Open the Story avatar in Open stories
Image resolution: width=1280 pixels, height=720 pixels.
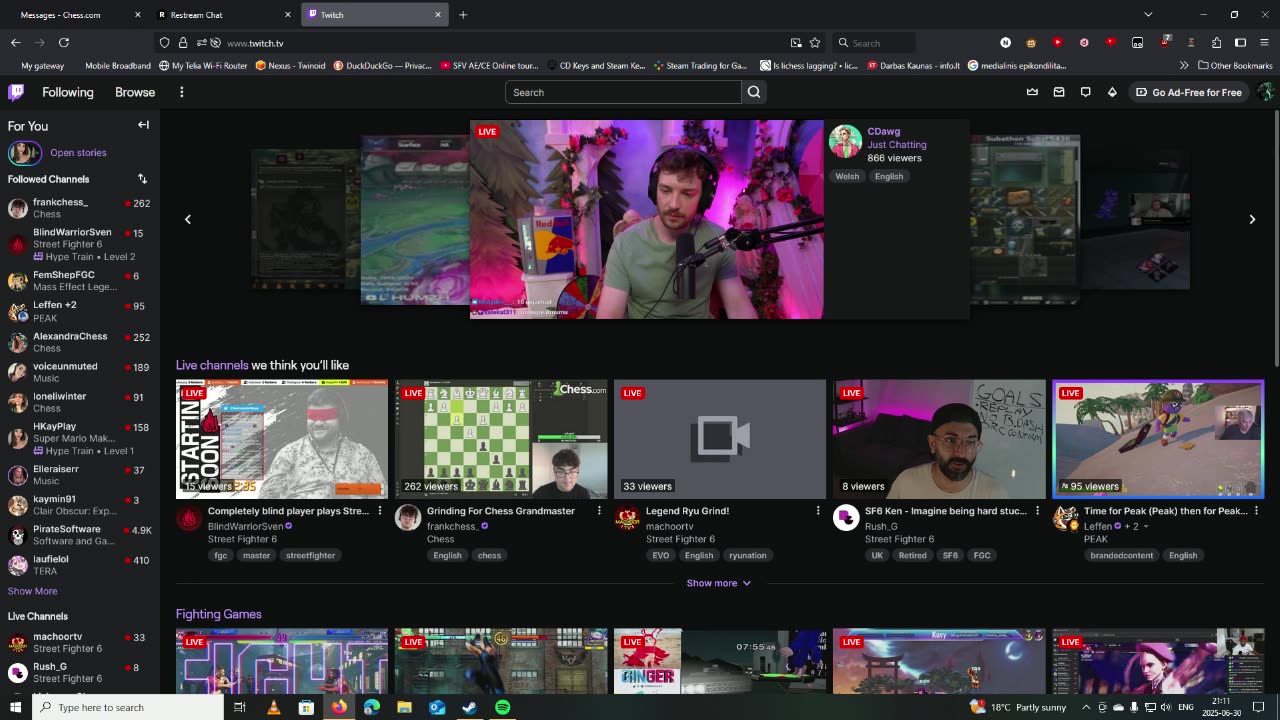tap(25, 153)
